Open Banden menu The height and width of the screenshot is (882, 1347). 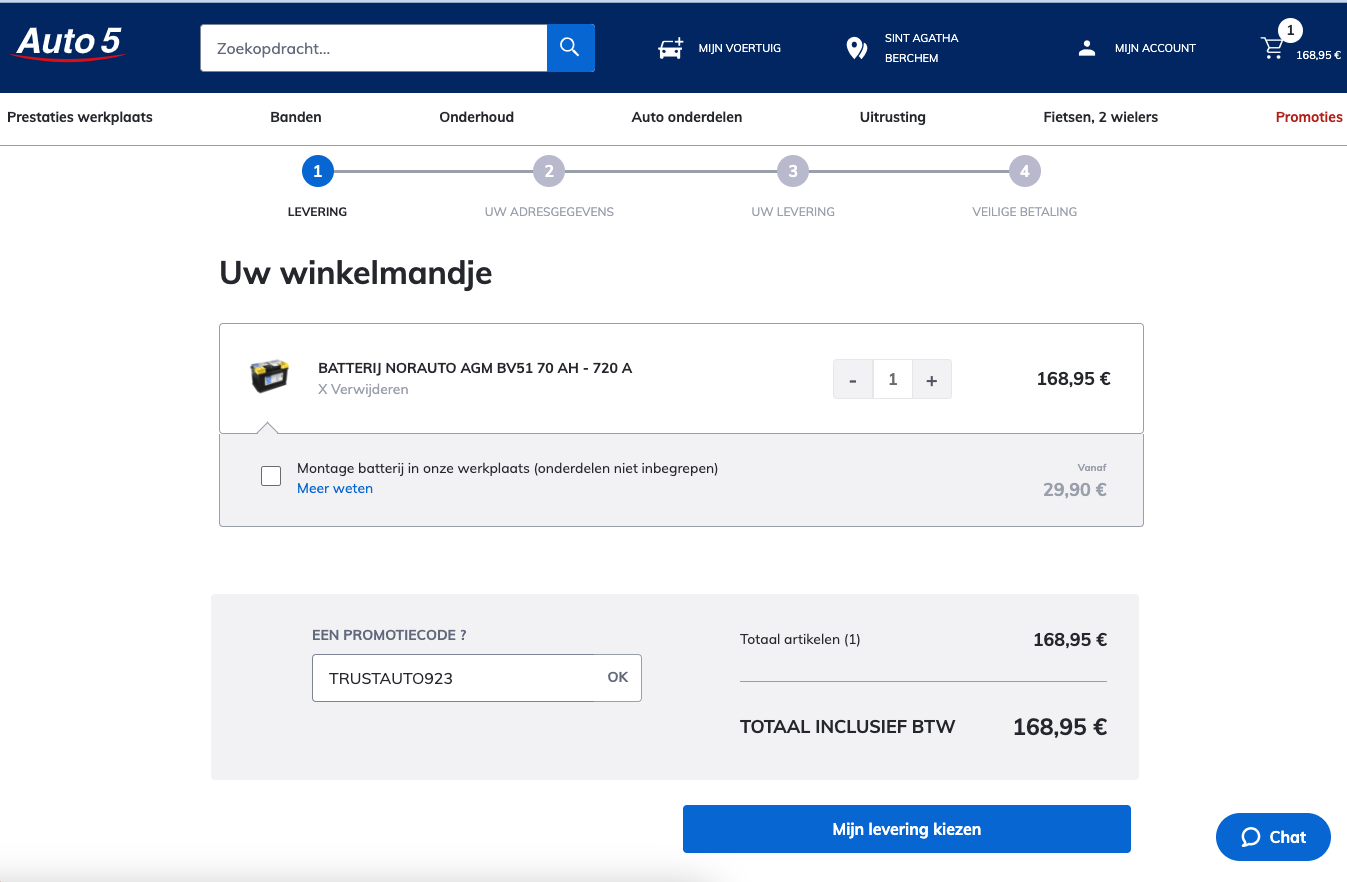(296, 117)
